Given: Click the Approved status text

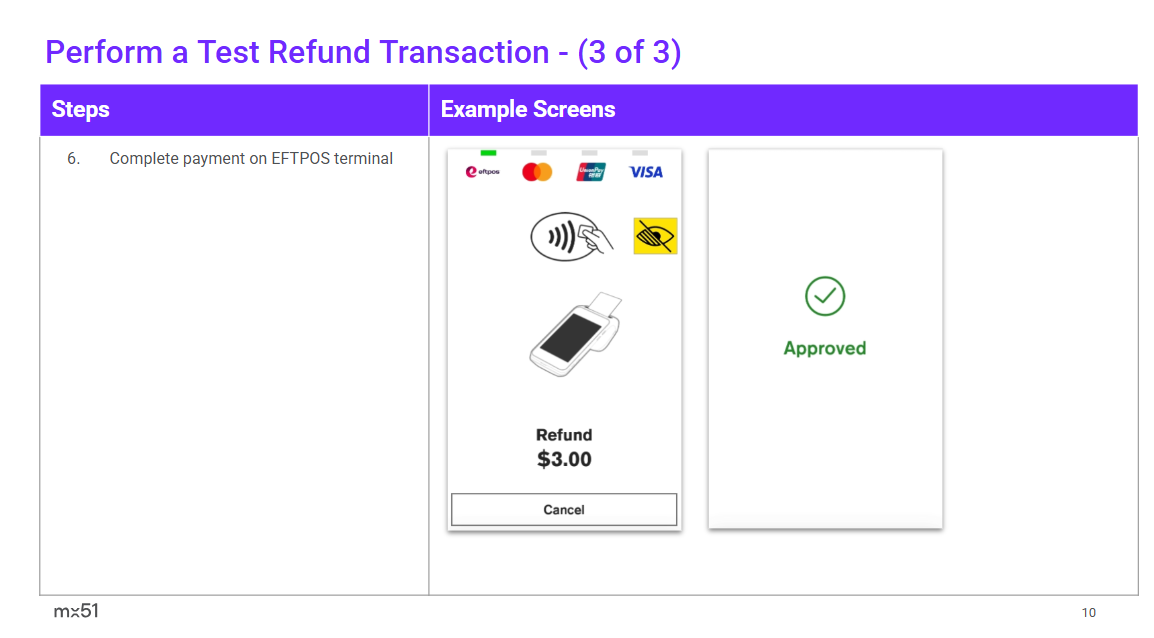Looking at the screenshot, I should point(825,348).
